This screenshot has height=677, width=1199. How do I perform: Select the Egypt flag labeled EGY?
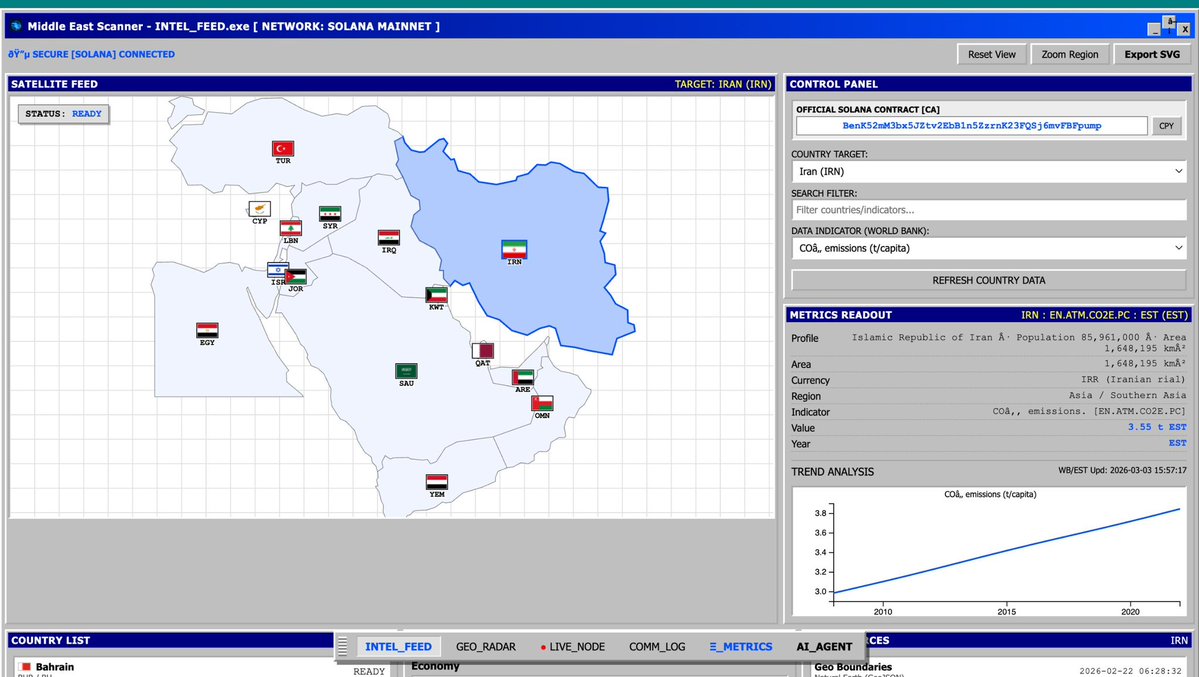pyautogui.click(x=207, y=330)
